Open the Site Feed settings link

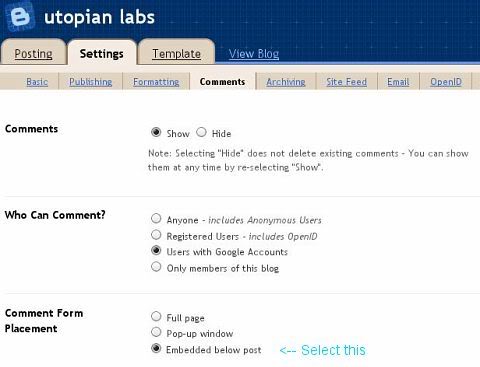pyautogui.click(x=347, y=82)
